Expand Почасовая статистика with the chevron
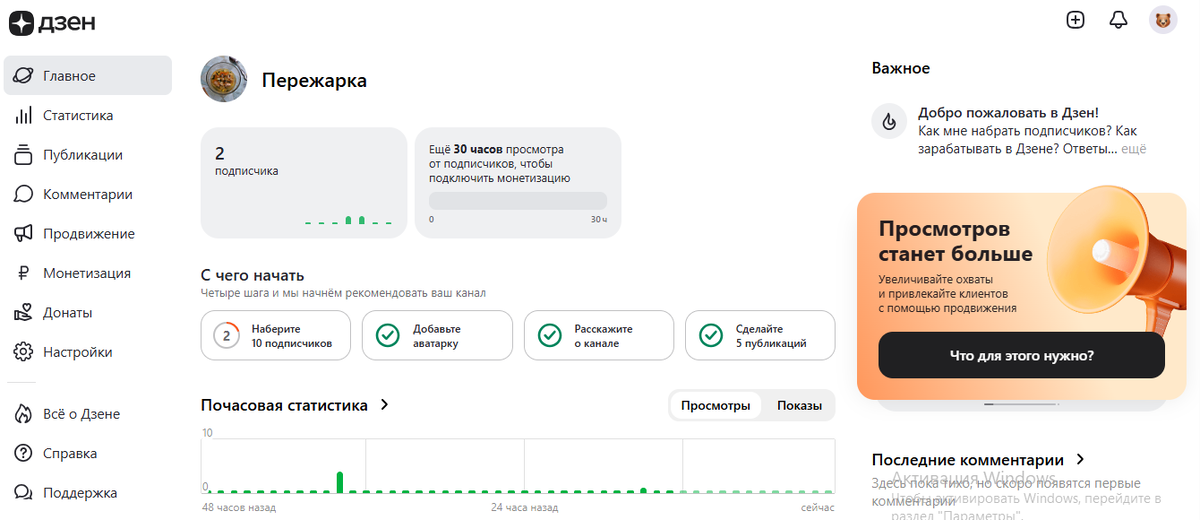1200x520 pixels. (384, 405)
